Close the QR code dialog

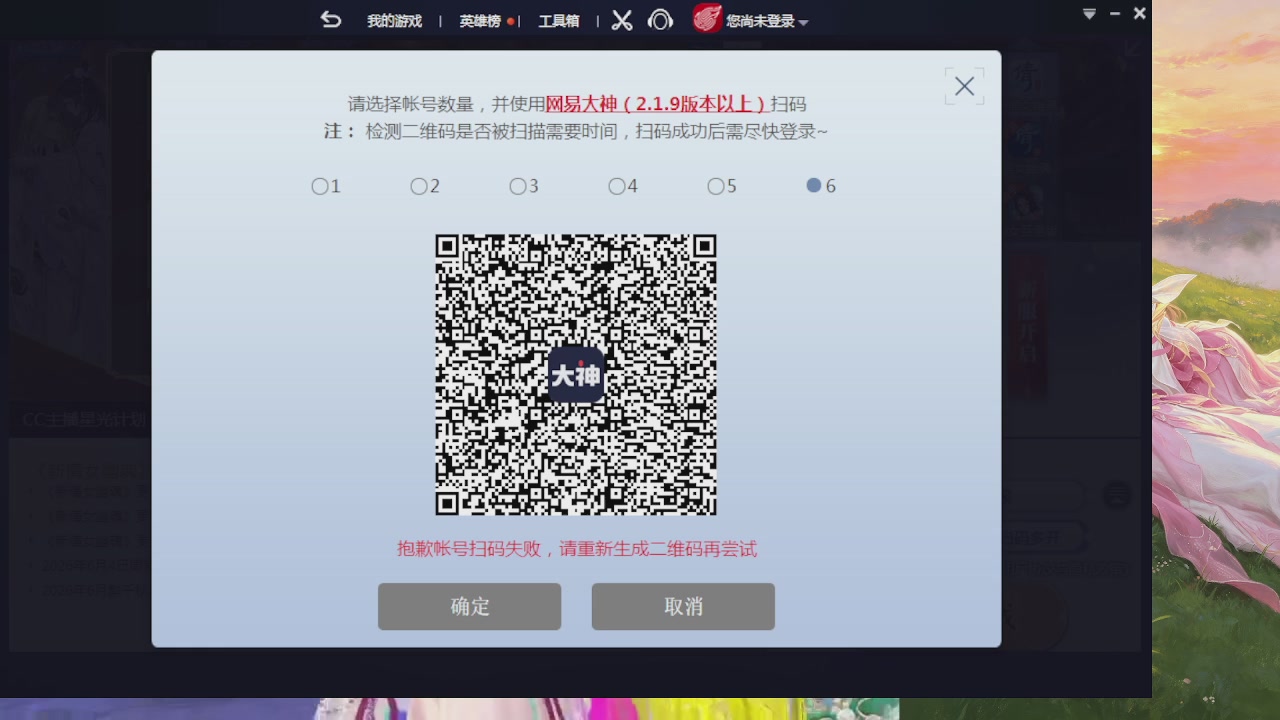[964, 87]
